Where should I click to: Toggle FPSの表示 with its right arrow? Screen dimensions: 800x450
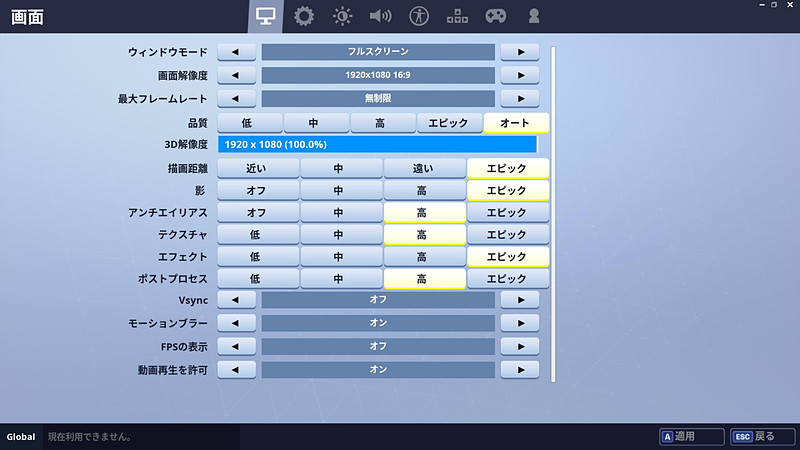tap(519, 346)
